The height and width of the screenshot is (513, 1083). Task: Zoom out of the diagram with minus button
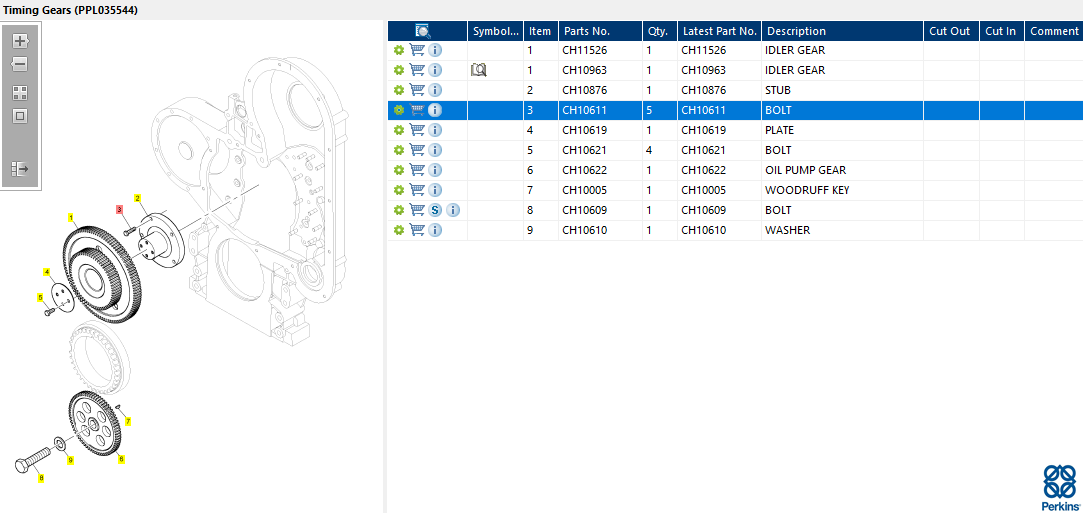tap(20, 64)
